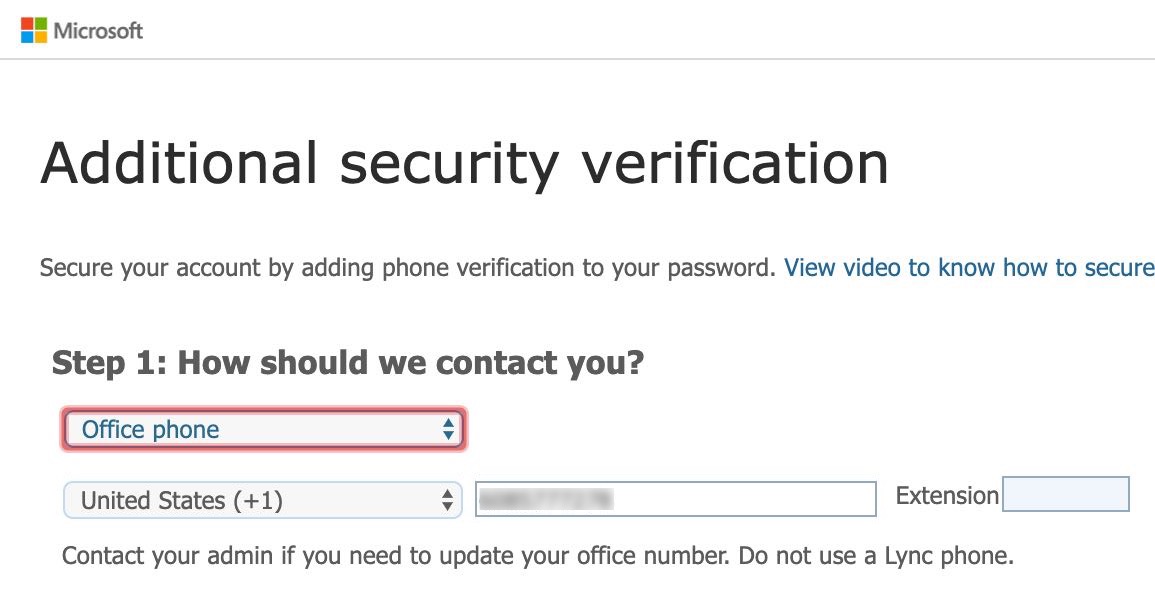Click the green square of the Microsoft logo
Screen dimensions: 1155x604
pos(40,24)
